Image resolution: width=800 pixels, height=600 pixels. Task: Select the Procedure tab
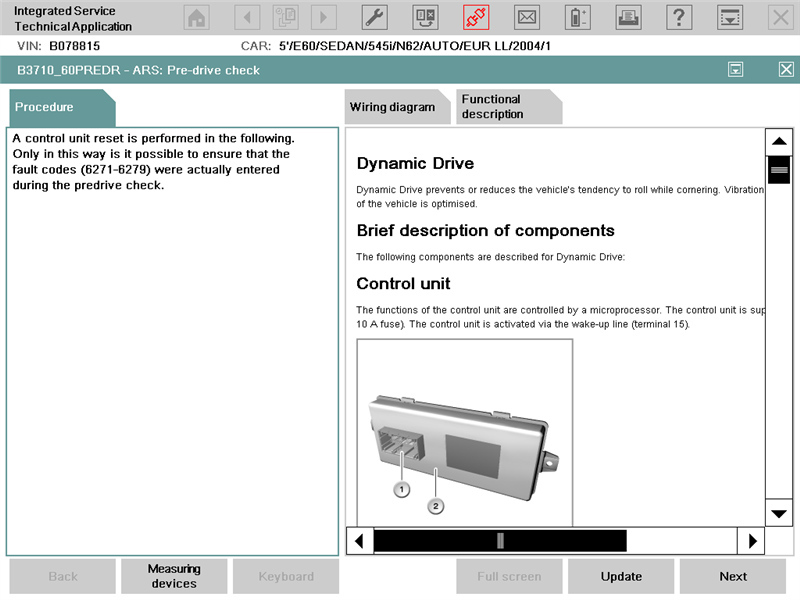pyautogui.click(x=62, y=107)
